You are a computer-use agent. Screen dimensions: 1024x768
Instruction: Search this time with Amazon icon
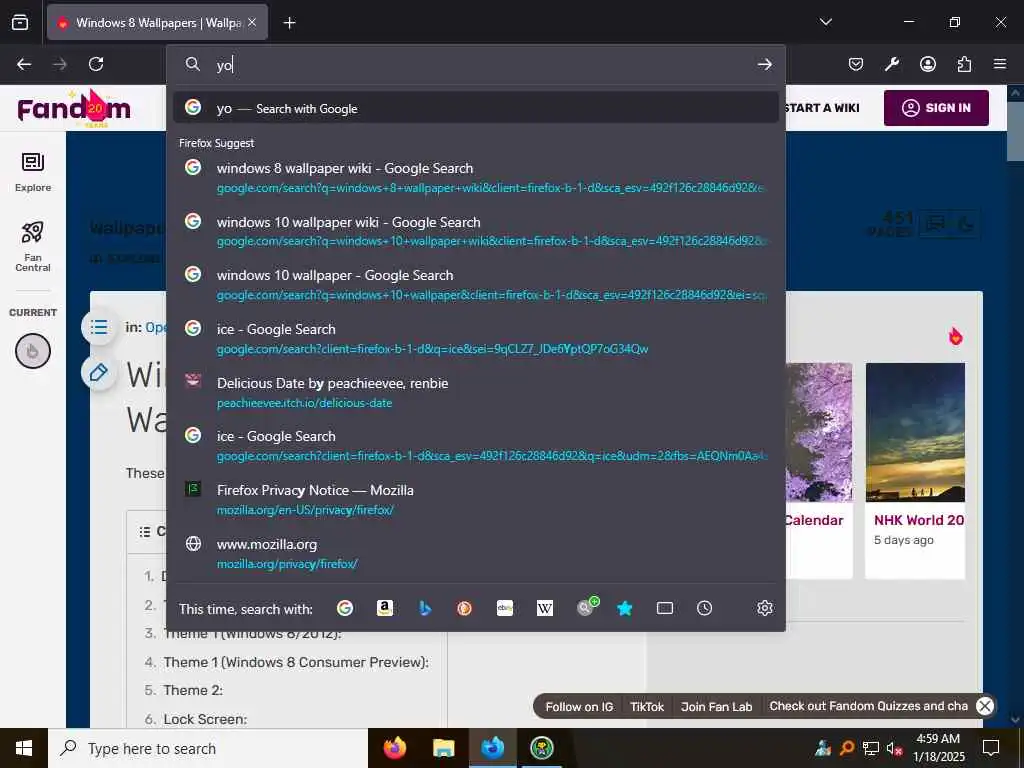(385, 609)
